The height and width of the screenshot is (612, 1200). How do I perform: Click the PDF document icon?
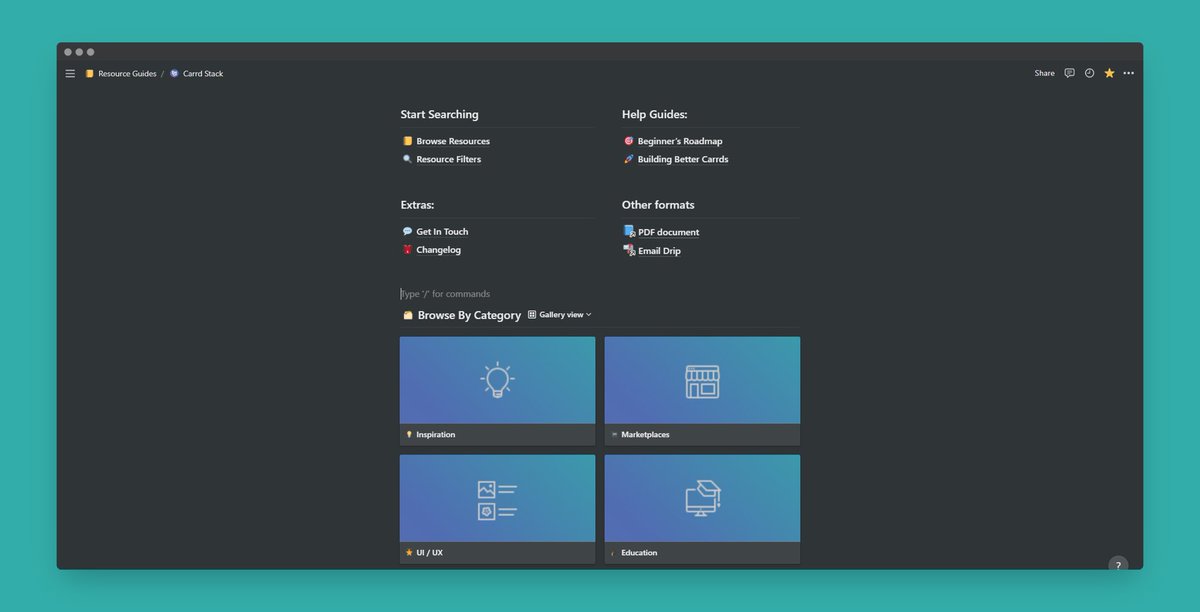click(x=629, y=231)
